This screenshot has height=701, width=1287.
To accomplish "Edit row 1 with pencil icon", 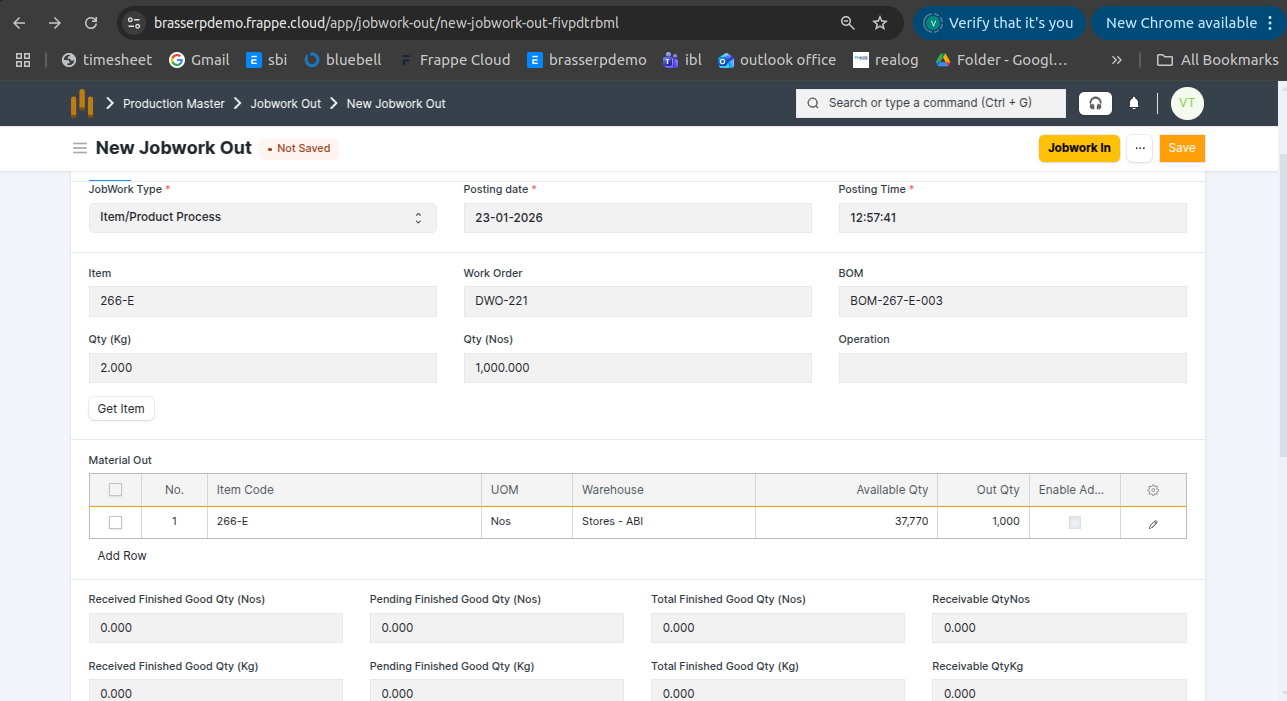I will click(x=1153, y=523).
